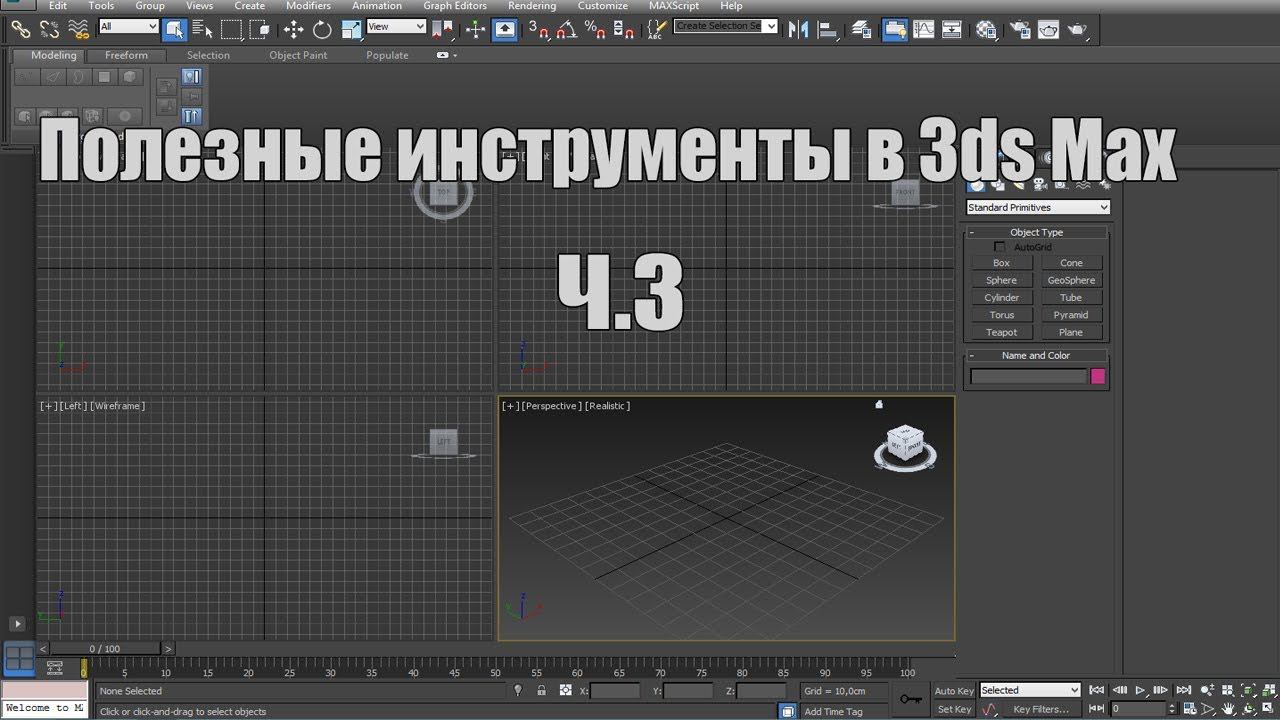Collapse the Object Type rollout
This screenshot has height=720, width=1280.
tap(1037, 232)
